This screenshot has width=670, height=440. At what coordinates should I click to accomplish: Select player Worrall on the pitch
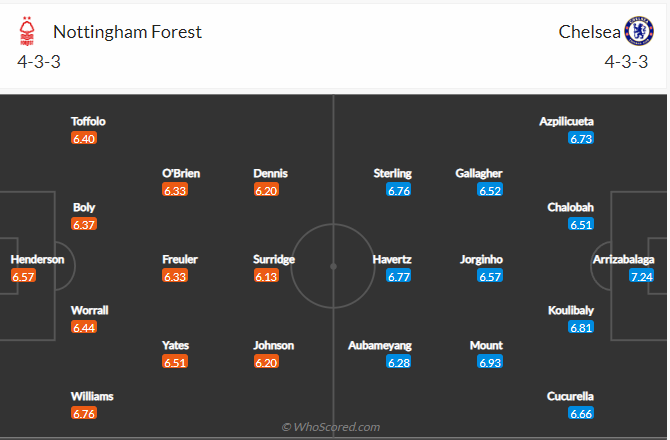coord(90,310)
